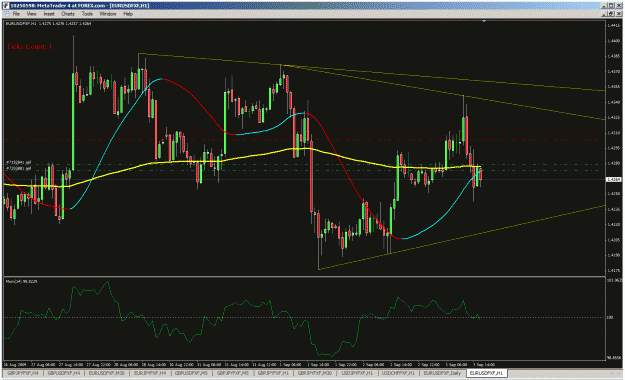Switch to the USDCHFFXF,H1 chart tab
Image resolution: width=625 pixels, height=380 pixels.
pyautogui.click(x=398, y=373)
